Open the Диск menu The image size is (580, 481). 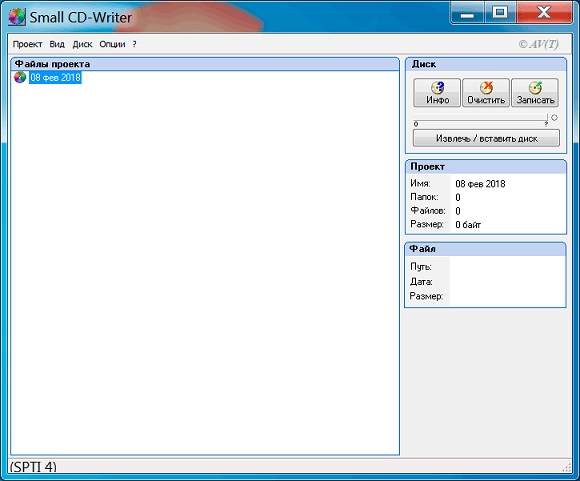pos(82,44)
